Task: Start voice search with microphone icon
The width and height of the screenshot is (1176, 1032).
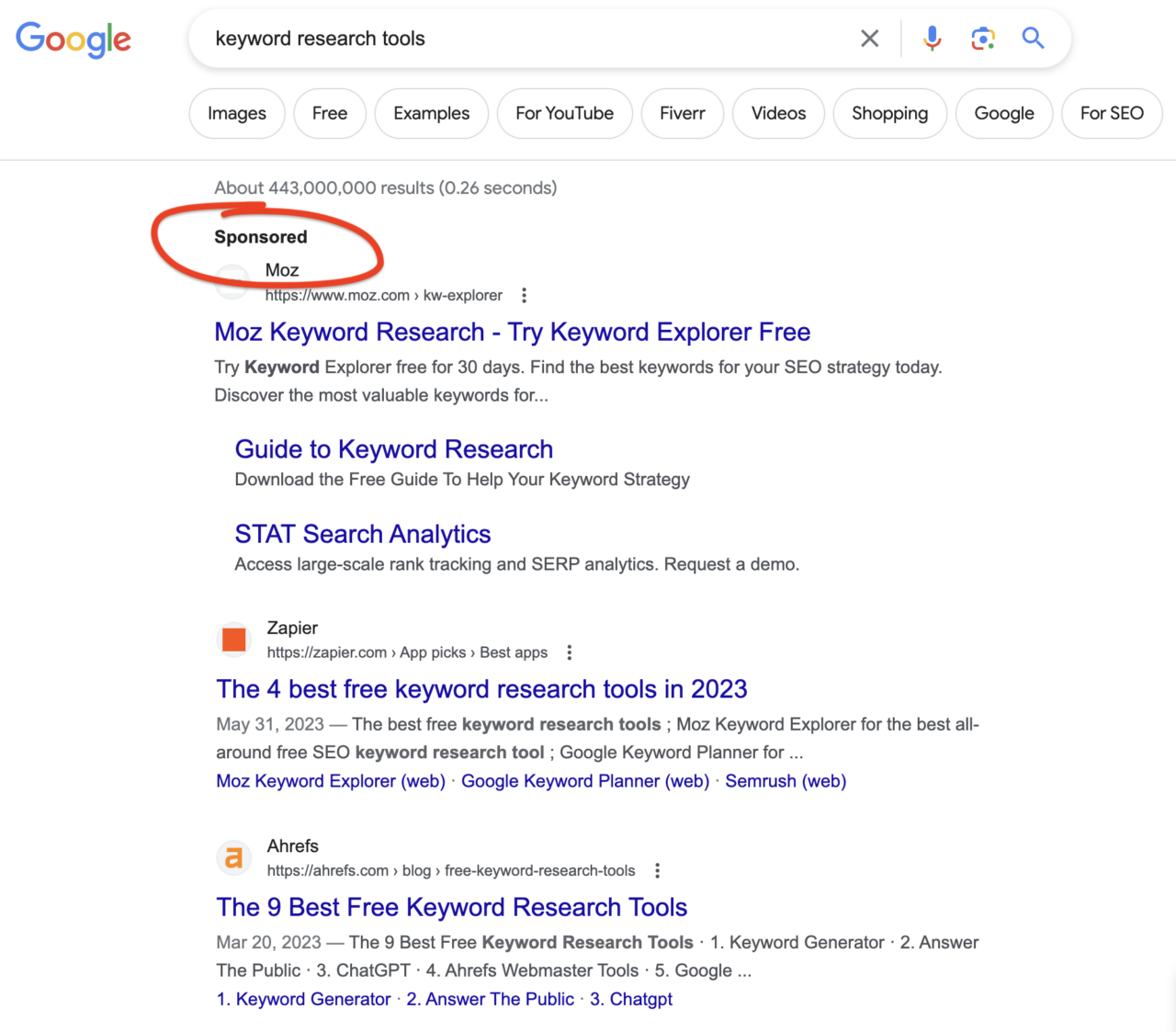Action: click(932, 39)
